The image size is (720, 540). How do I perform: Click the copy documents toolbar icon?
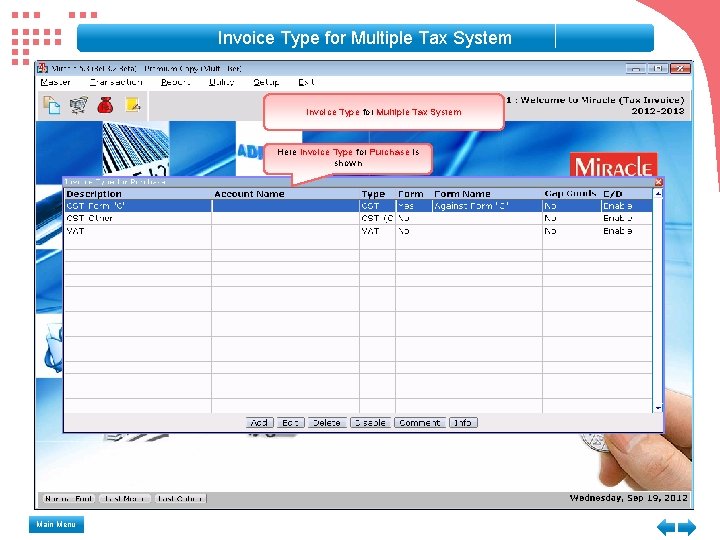(x=51, y=105)
